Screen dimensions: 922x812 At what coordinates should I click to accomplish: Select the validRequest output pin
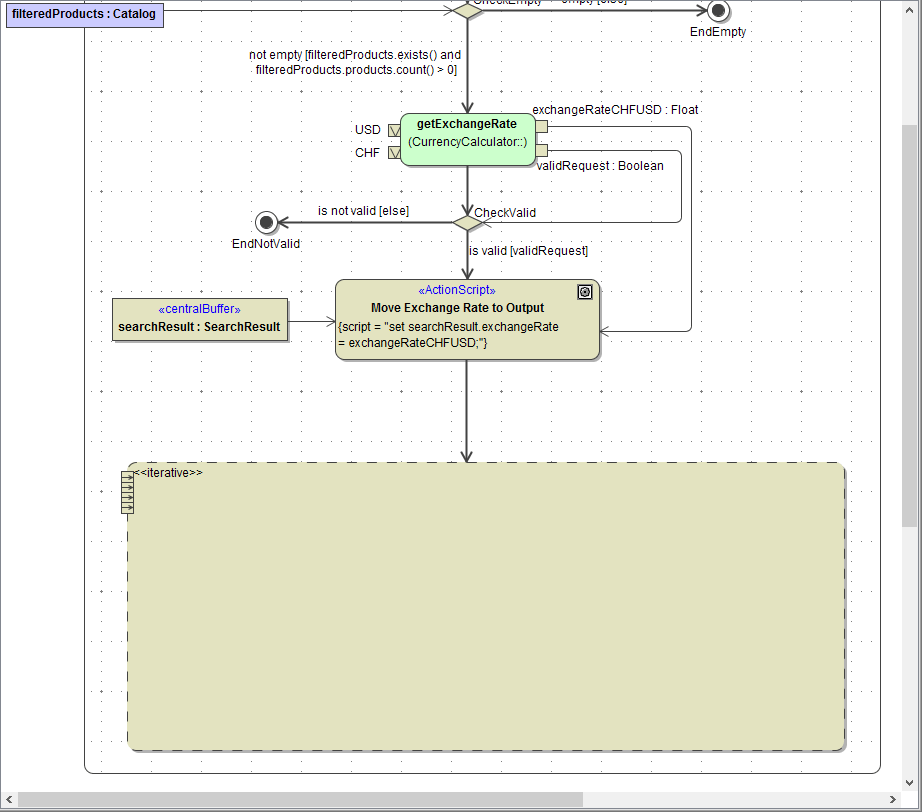click(x=542, y=150)
